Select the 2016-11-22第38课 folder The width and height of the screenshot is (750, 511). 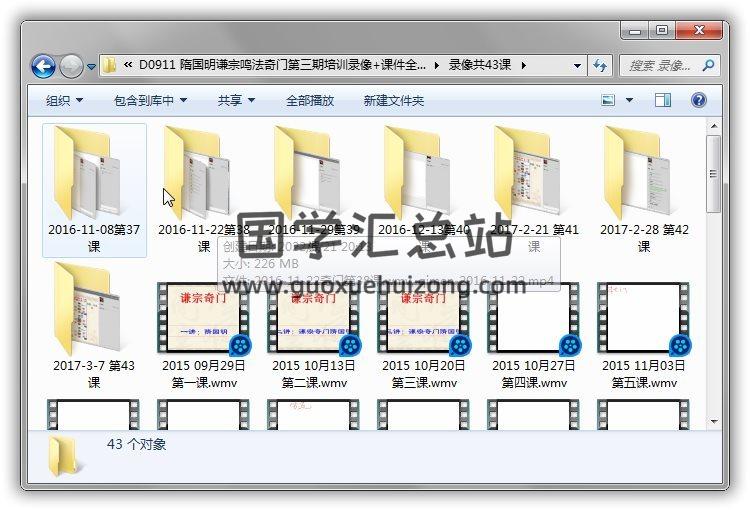(204, 190)
